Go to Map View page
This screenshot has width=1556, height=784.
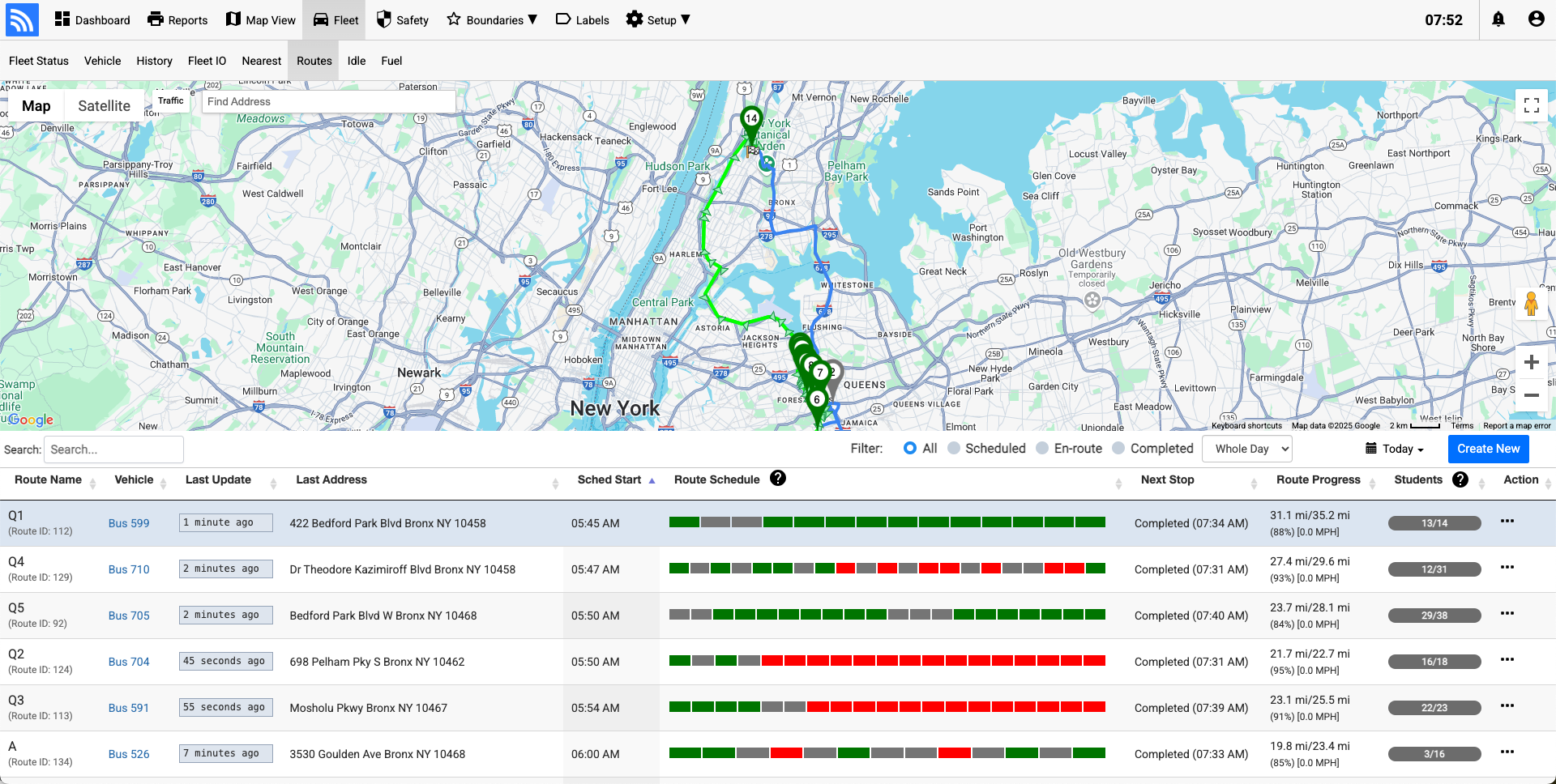tap(260, 20)
